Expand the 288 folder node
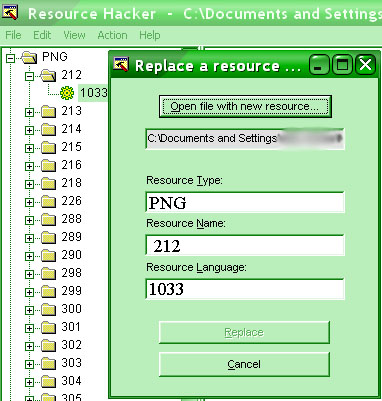Screen dimensions: 382x401 click(29, 220)
